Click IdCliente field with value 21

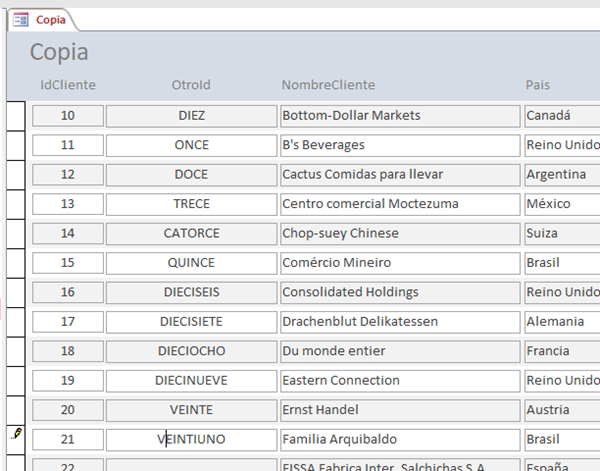(x=68, y=440)
